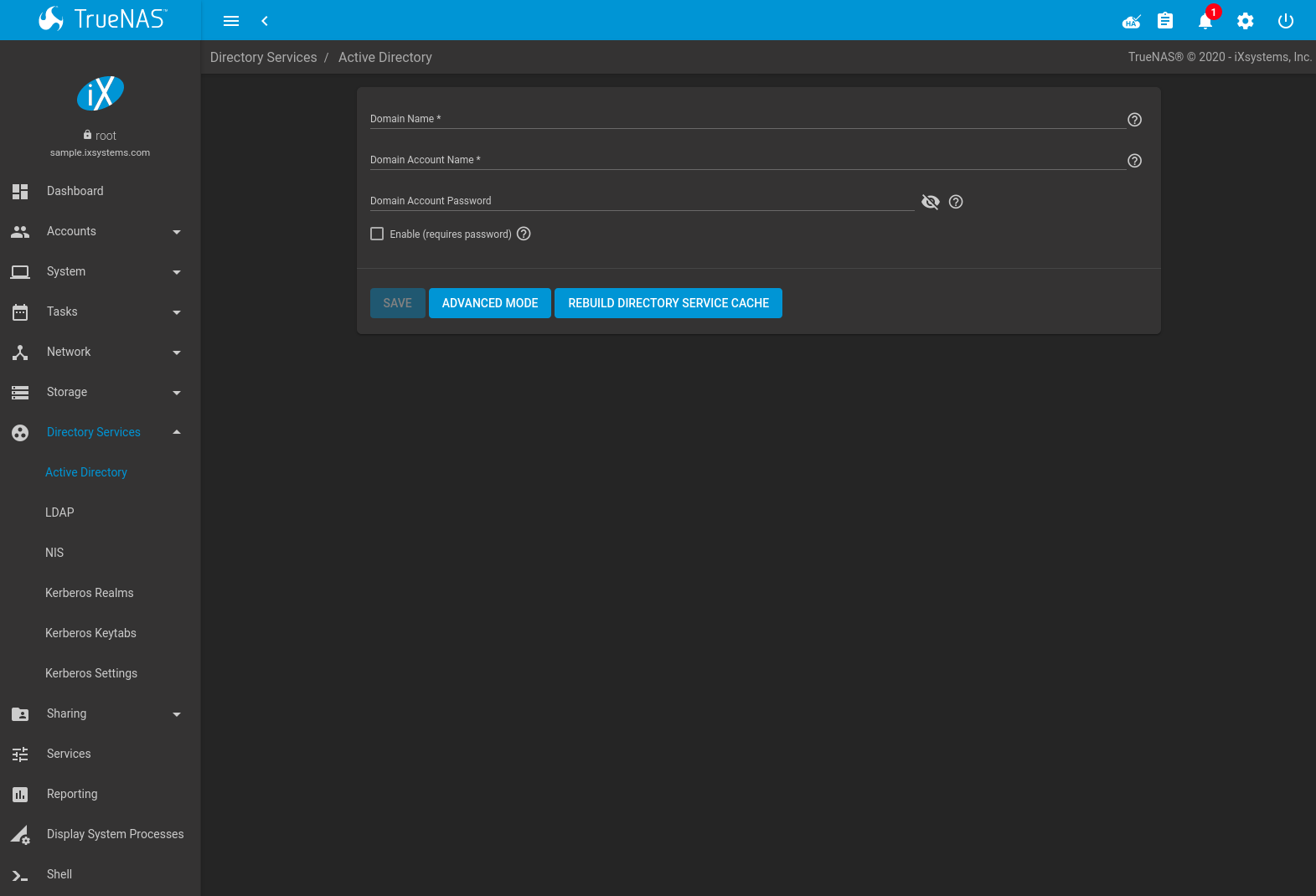The height and width of the screenshot is (896, 1316).
Task: Expand the System menu arrow
Action: tap(177, 272)
